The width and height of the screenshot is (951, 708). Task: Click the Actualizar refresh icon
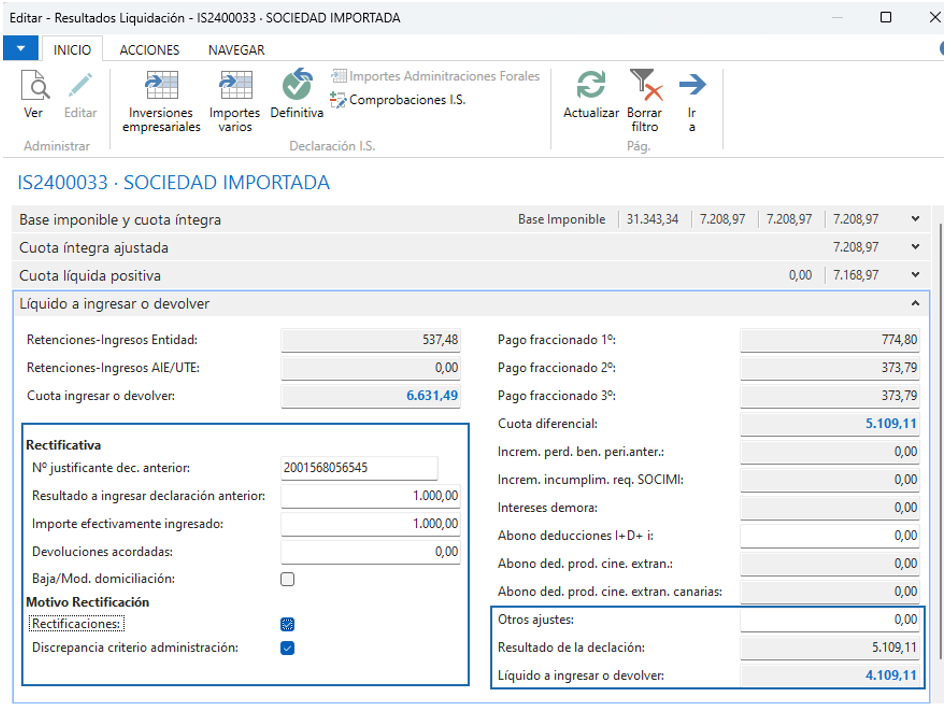click(x=591, y=84)
